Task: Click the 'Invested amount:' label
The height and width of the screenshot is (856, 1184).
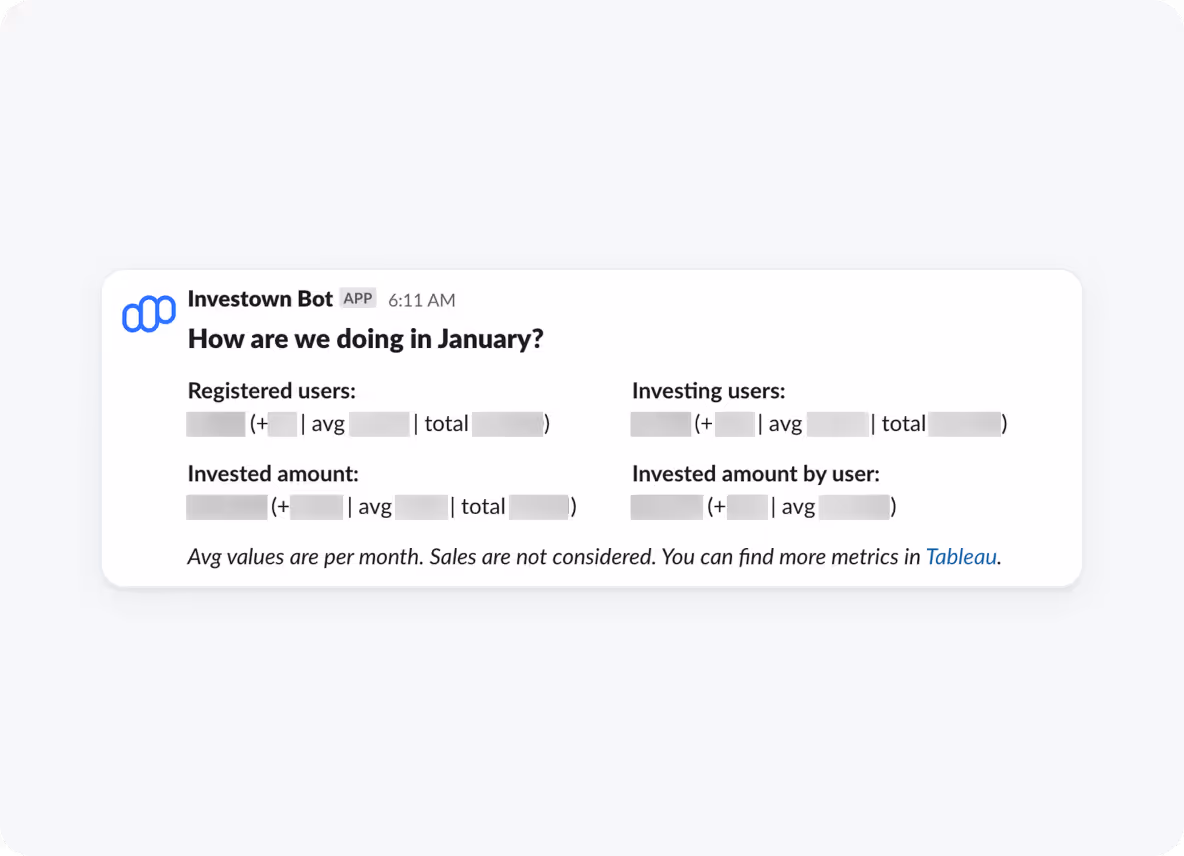Action: tap(272, 474)
